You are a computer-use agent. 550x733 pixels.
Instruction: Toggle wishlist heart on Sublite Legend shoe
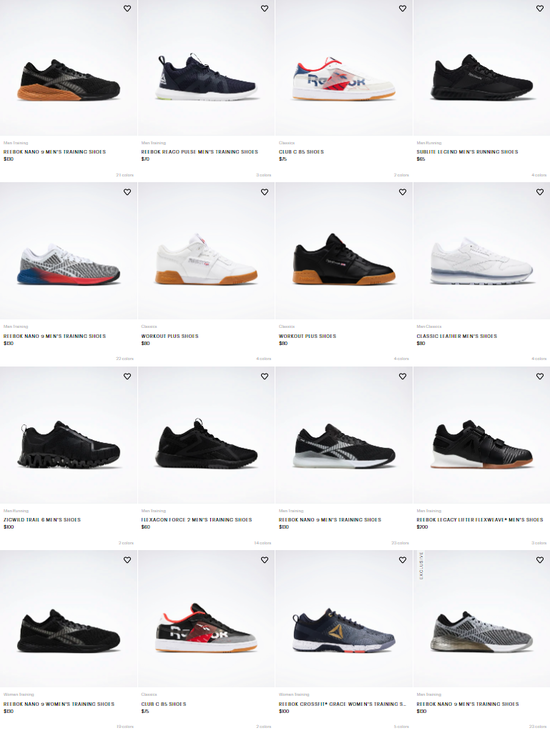(540, 8)
